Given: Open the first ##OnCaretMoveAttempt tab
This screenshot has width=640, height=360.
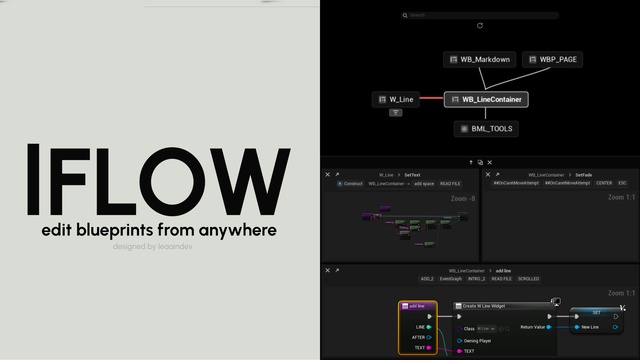Looking at the screenshot, I should (516, 183).
